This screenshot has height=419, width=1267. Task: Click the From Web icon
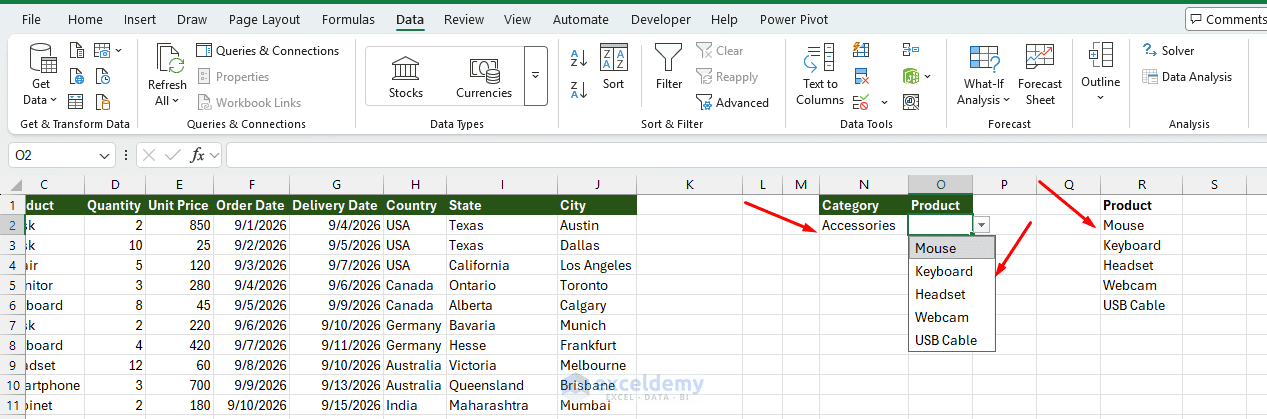[78, 76]
